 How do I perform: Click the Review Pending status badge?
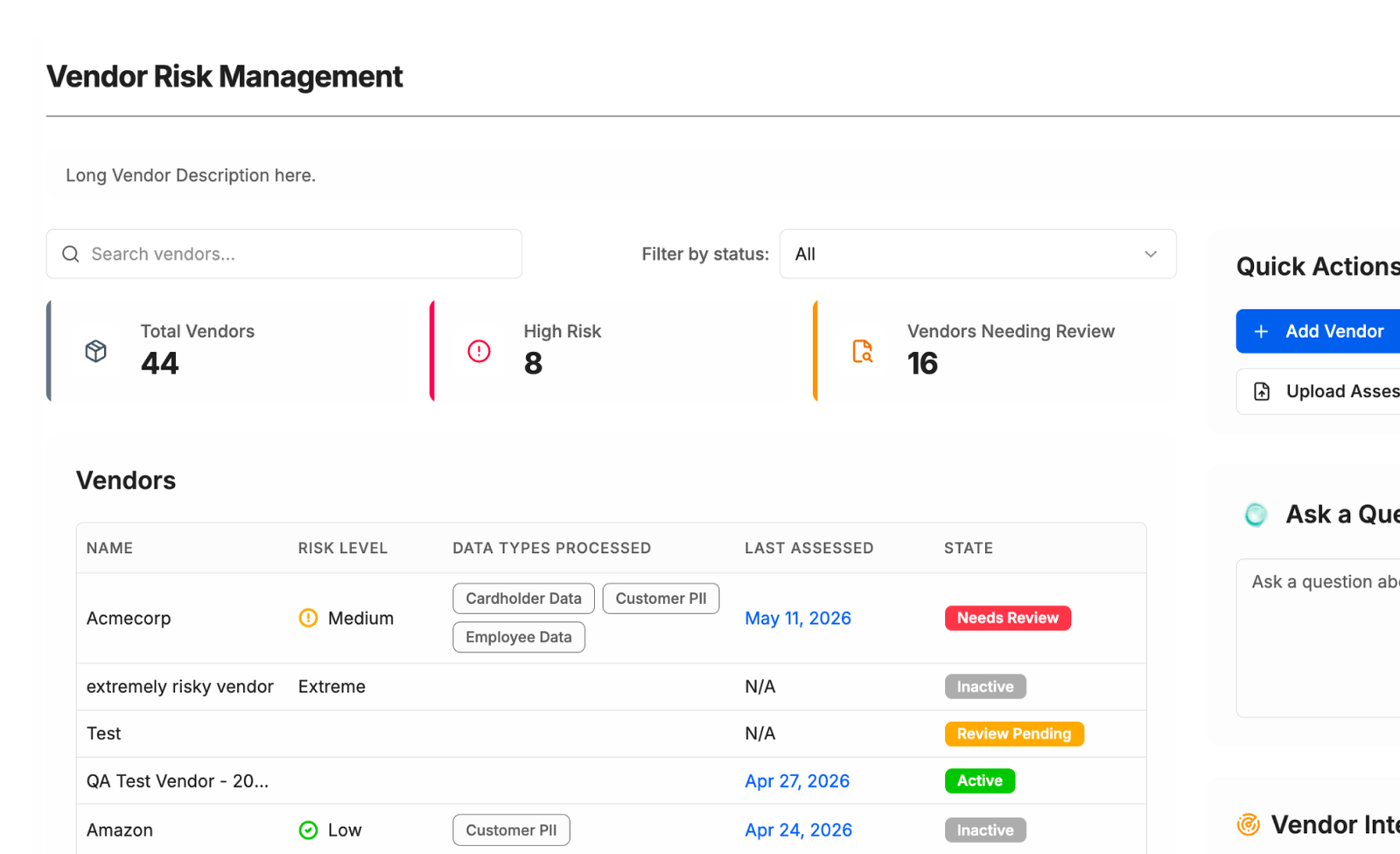pyautogui.click(x=1014, y=733)
